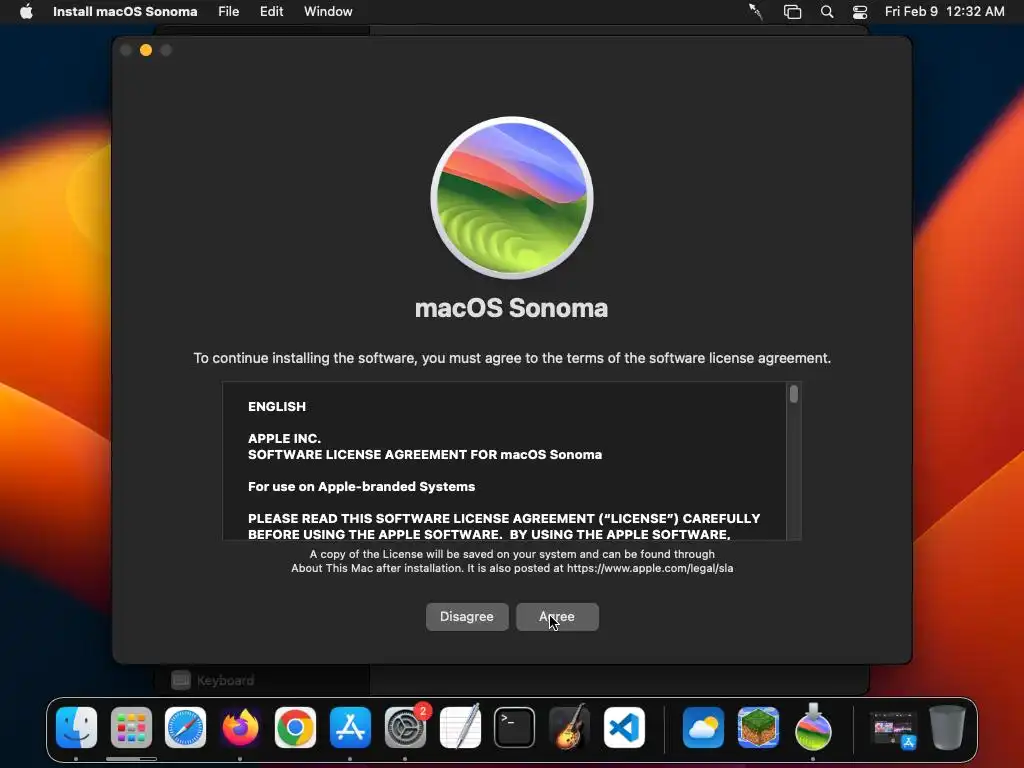
Task: Open the Window menu
Action: 328,11
